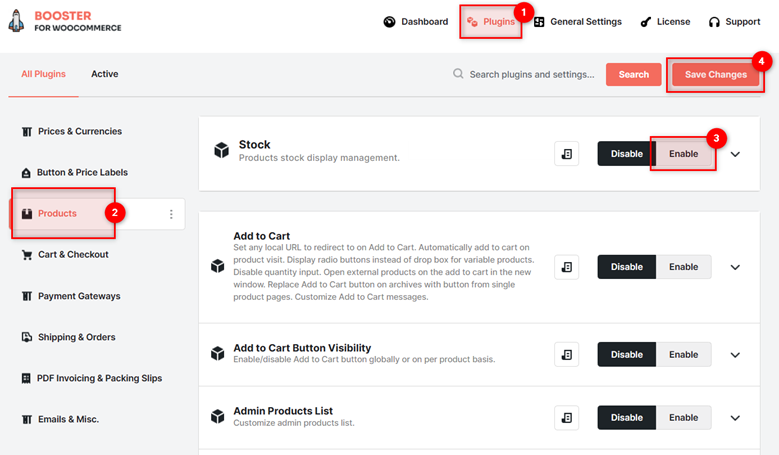Click the Search button
Image resolution: width=779 pixels, height=455 pixels.
click(x=633, y=75)
